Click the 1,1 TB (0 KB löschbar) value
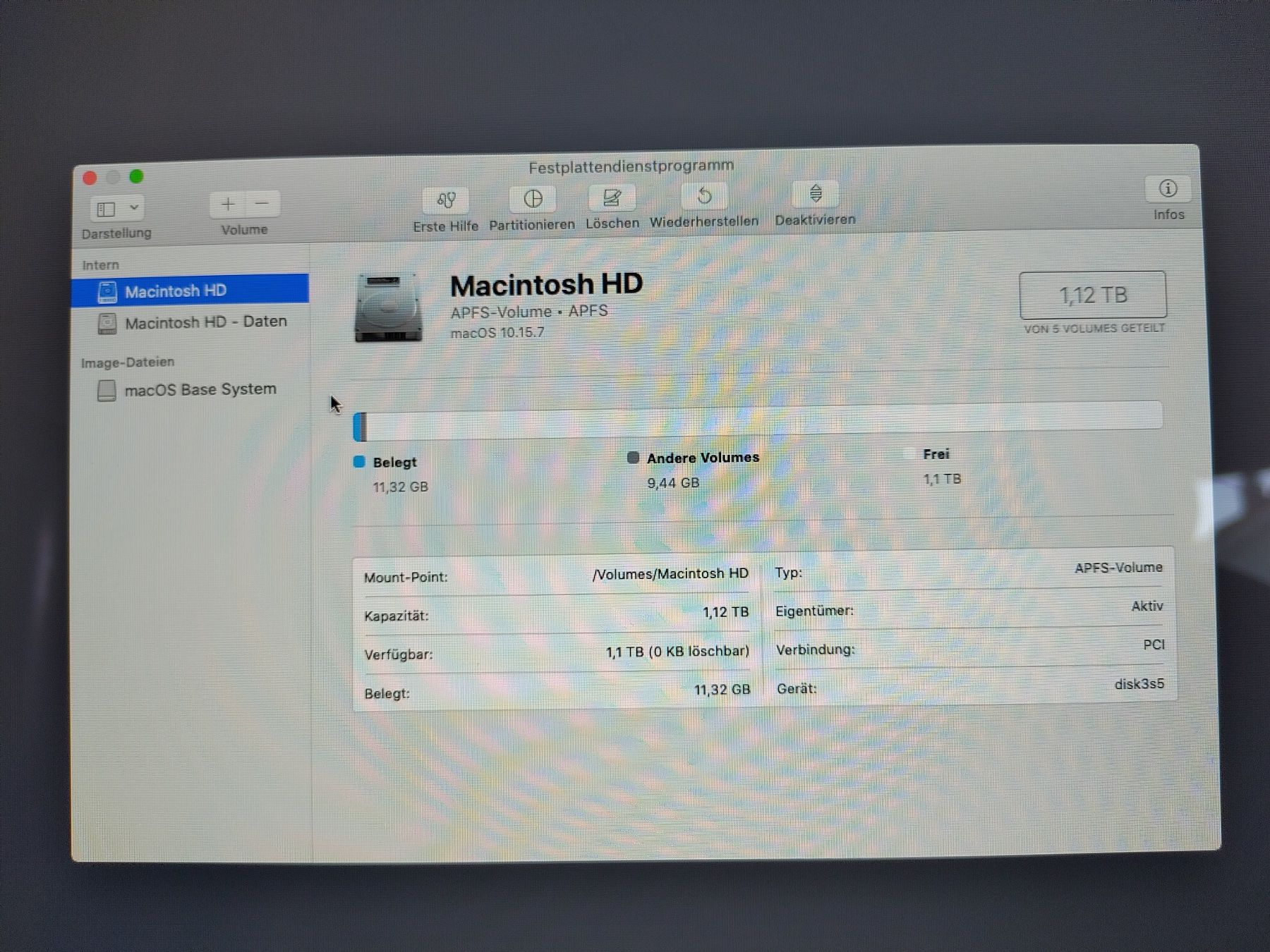The width and height of the screenshot is (1270, 952). pos(677,652)
